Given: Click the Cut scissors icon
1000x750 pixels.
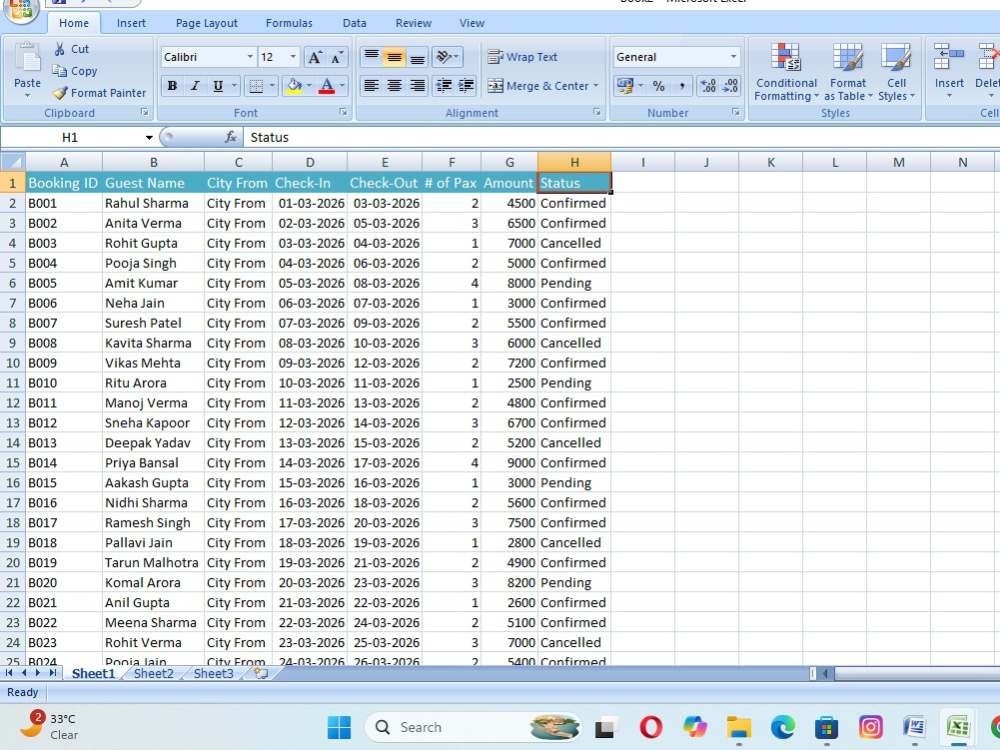Looking at the screenshot, I should tap(60, 49).
